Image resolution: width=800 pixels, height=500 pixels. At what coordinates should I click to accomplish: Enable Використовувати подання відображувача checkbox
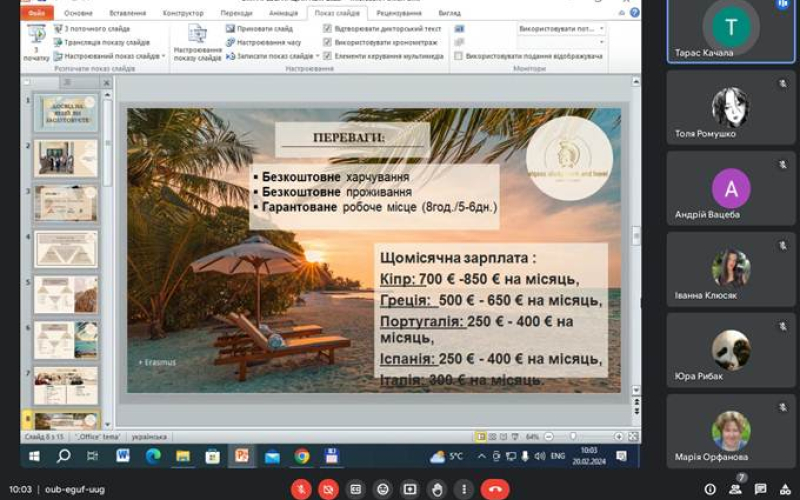pyautogui.click(x=458, y=56)
